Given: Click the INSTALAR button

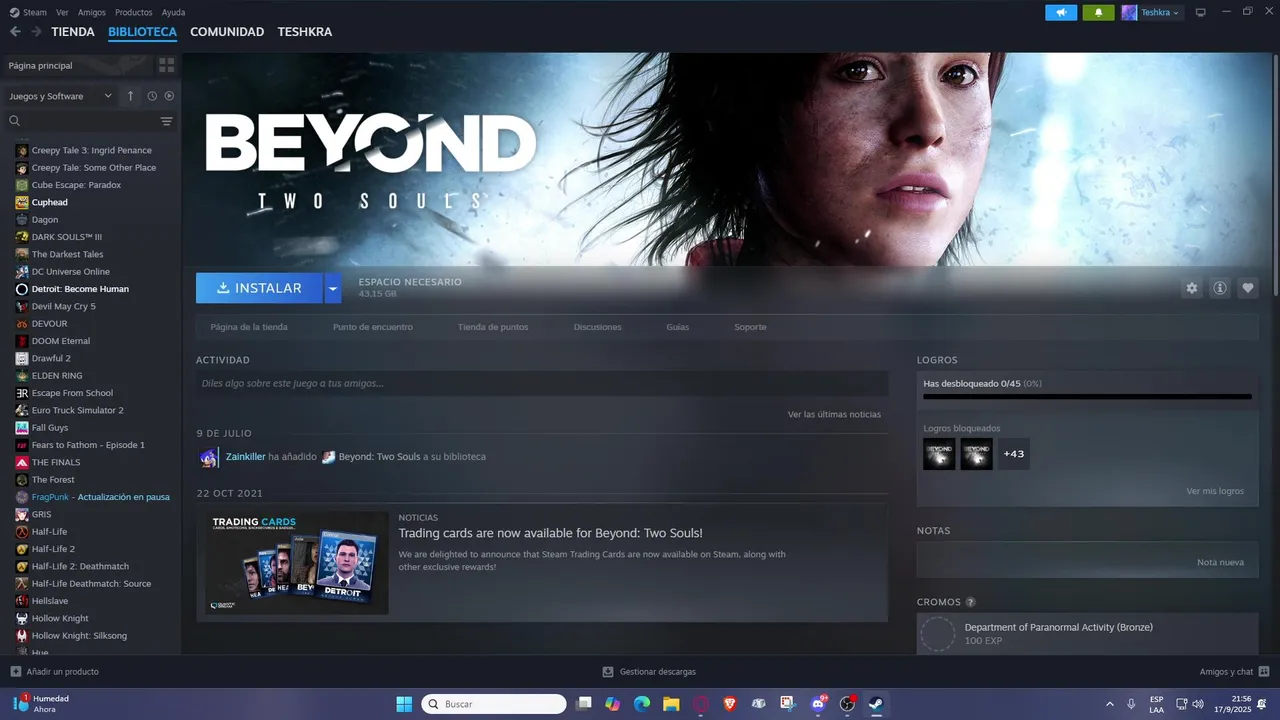Looking at the screenshot, I should click(x=259, y=288).
